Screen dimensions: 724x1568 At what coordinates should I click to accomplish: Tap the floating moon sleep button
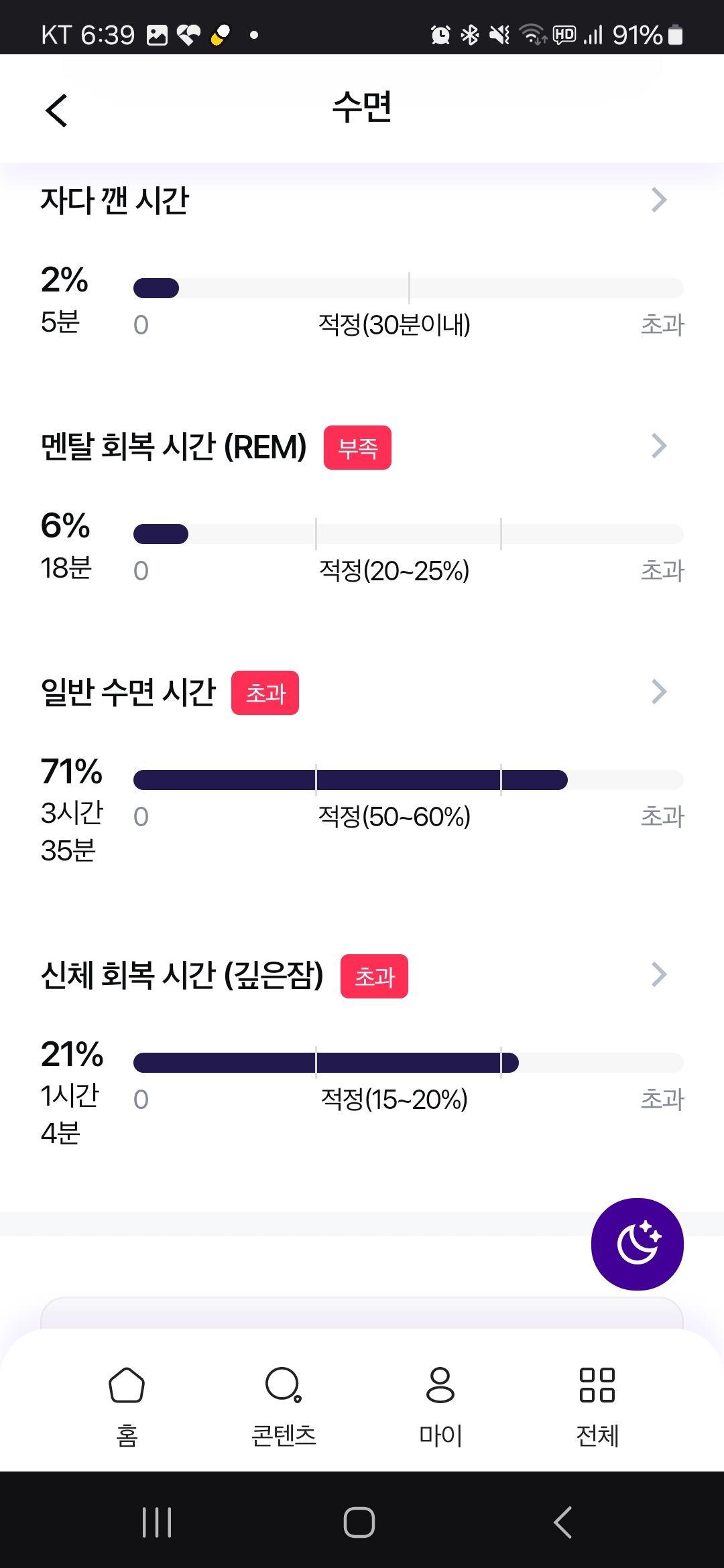tap(637, 1244)
